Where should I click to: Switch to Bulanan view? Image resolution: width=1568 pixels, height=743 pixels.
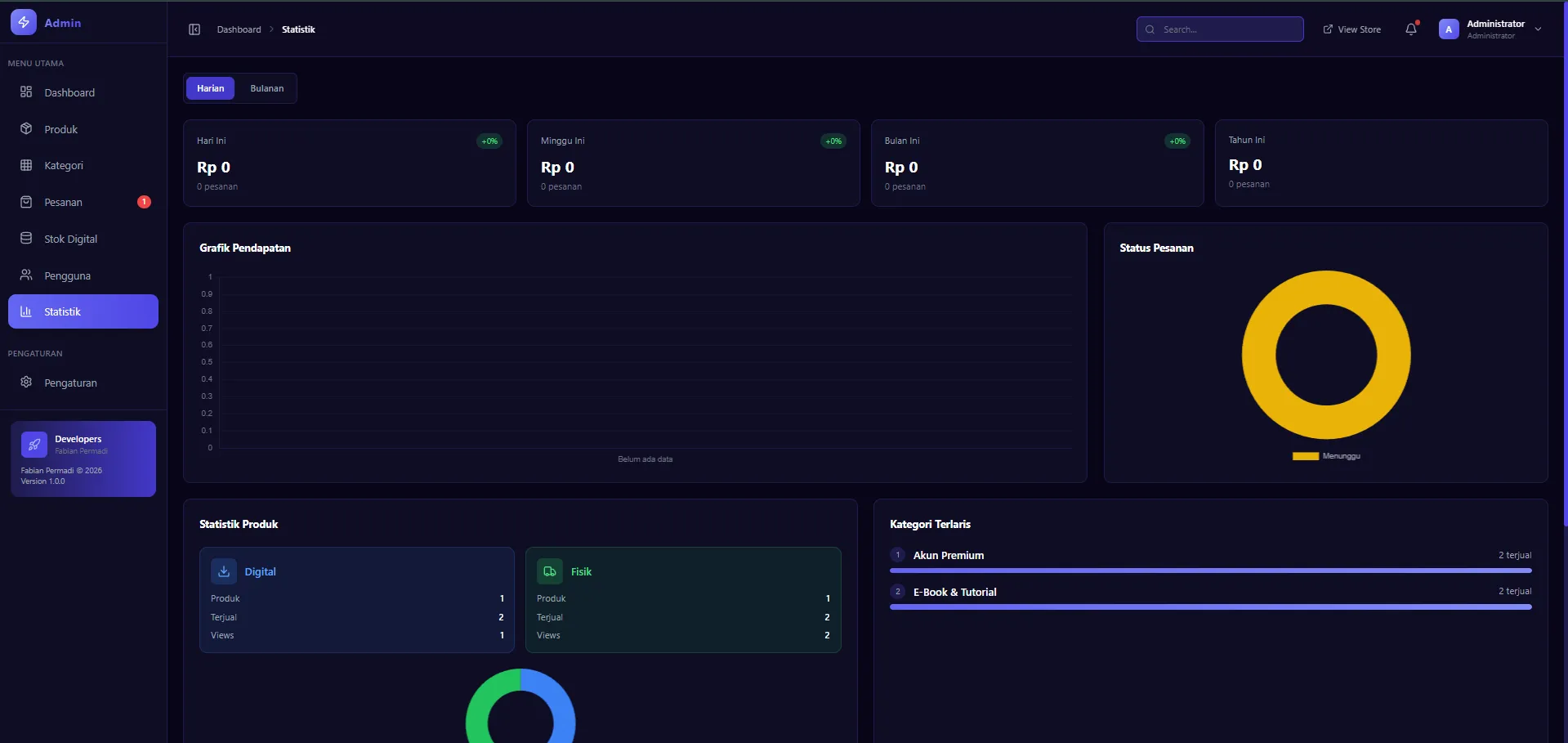[266, 88]
